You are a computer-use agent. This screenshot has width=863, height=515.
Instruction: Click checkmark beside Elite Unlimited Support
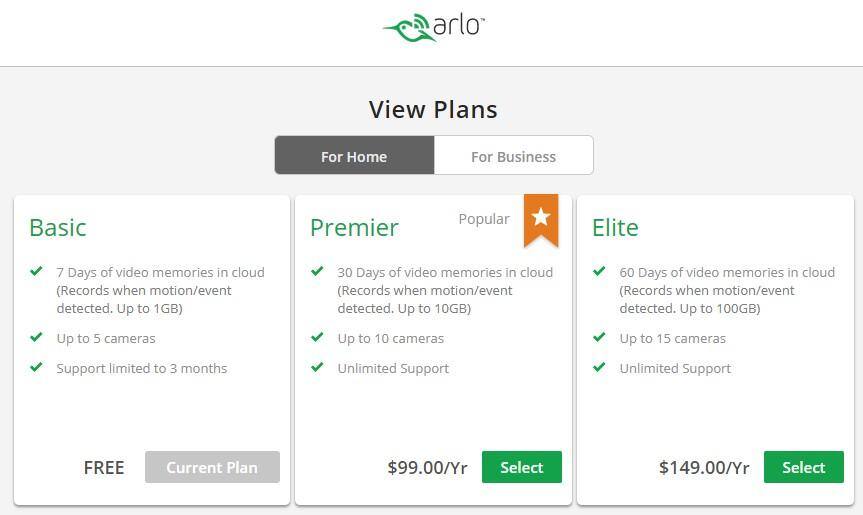[599, 367]
